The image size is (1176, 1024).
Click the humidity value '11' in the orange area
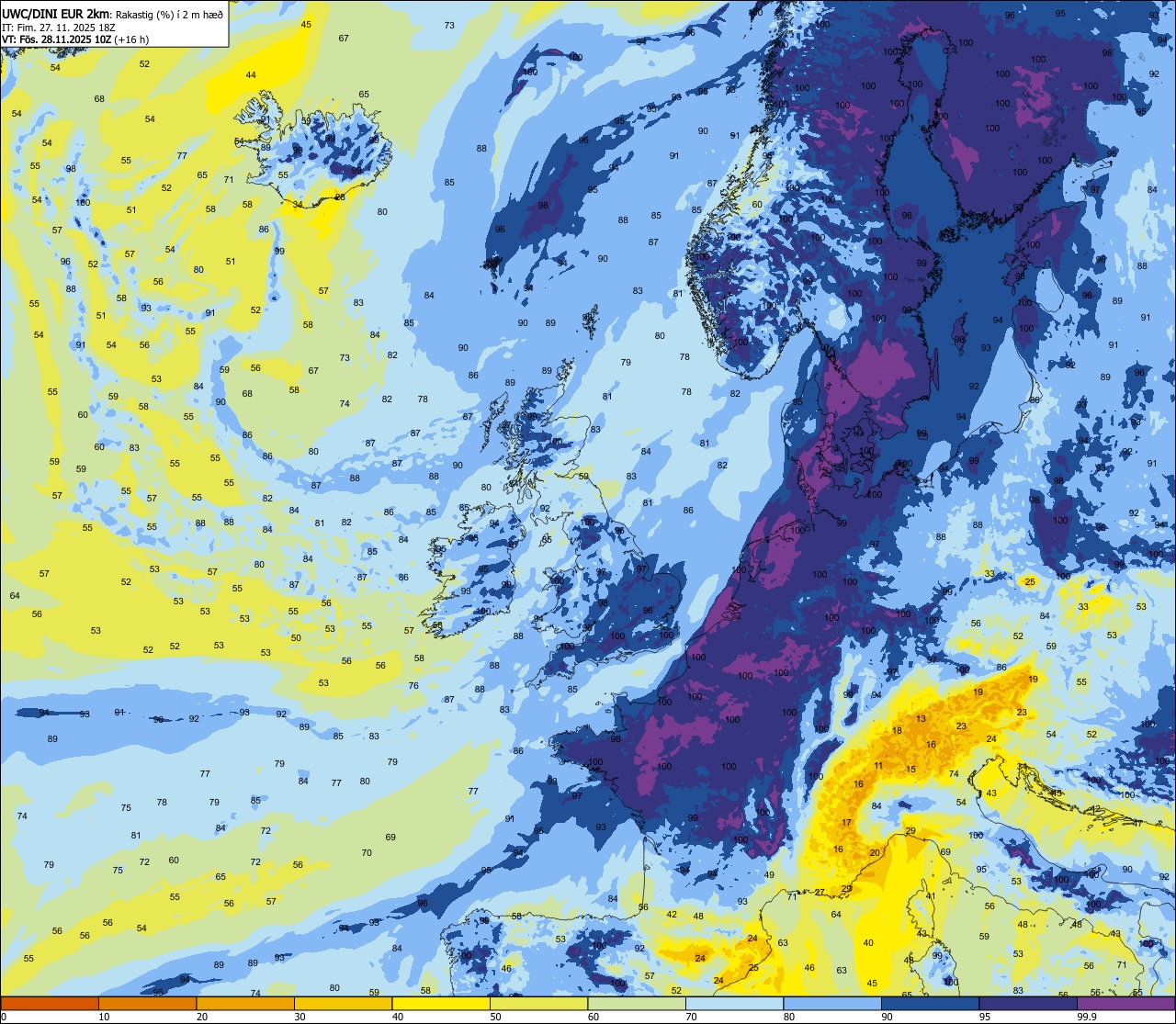[878, 766]
